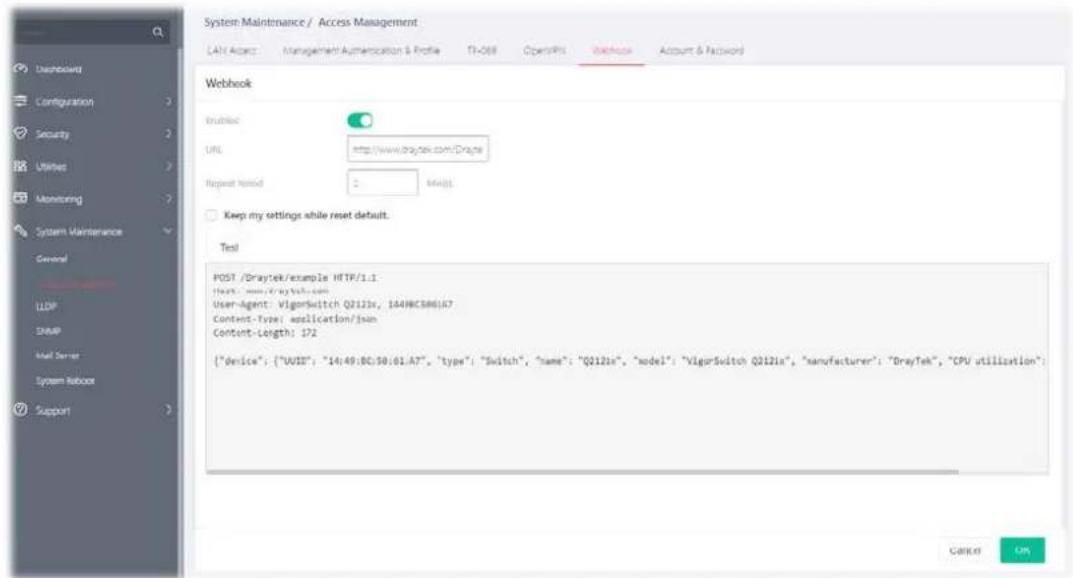Click the Support help icon

coord(21,410)
